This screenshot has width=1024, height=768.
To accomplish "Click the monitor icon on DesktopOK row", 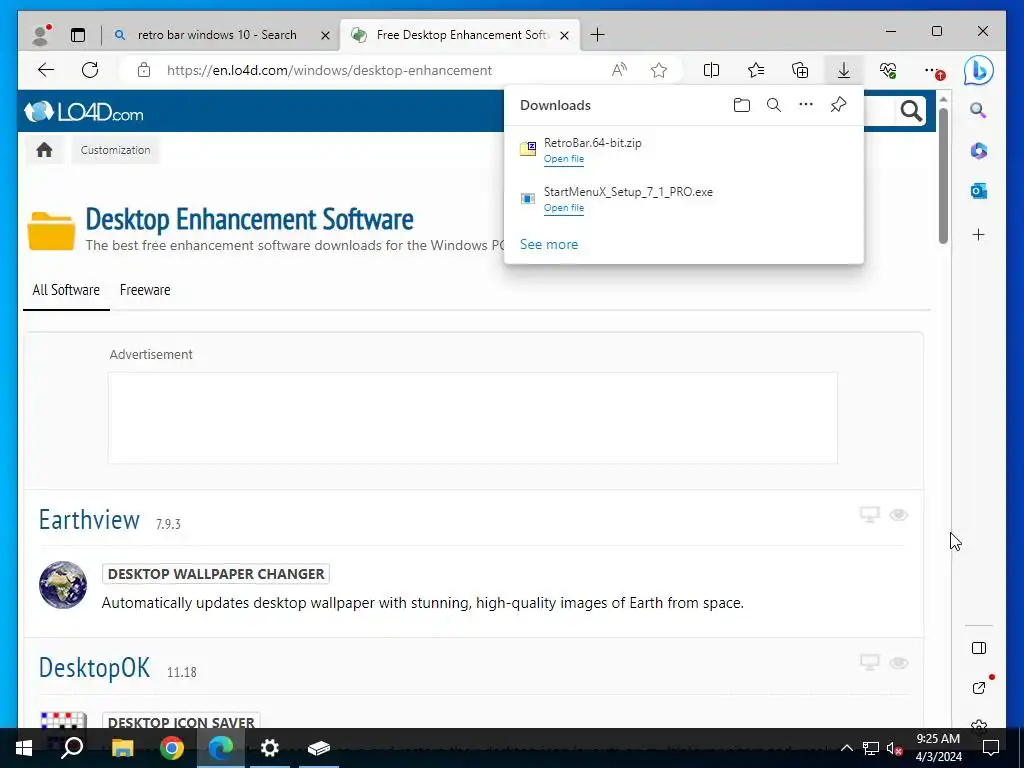I will (x=869, y=663).
